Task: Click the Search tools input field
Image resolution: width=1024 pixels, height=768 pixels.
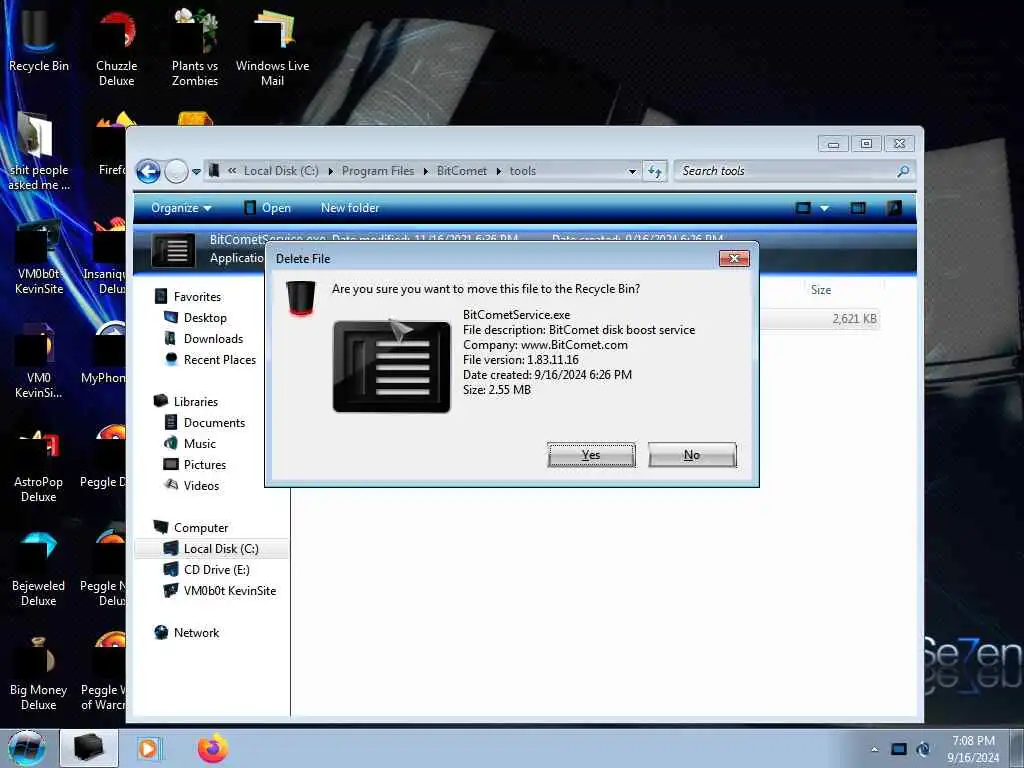Action: click(x=786, y=171)
